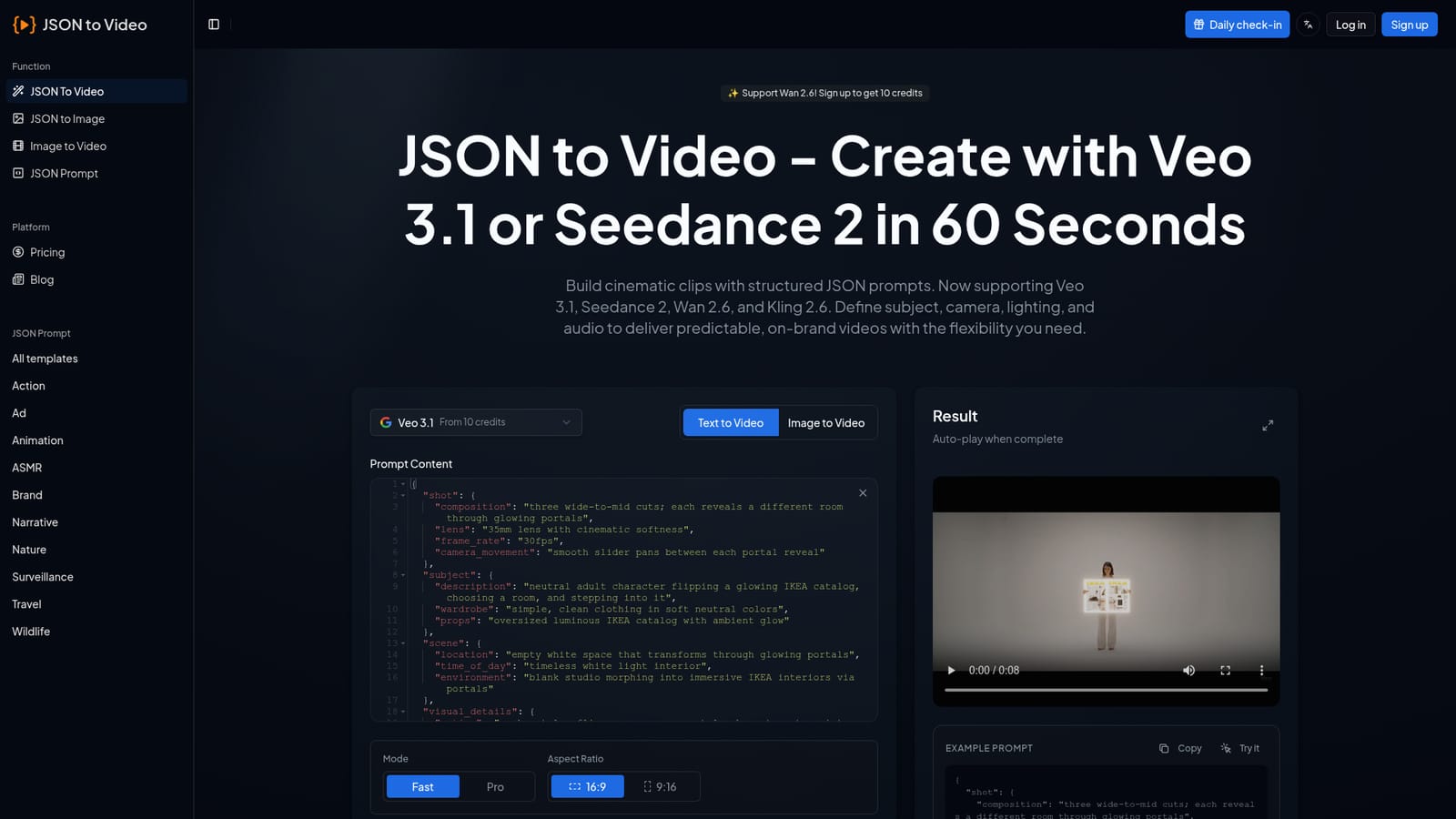The image size is (1456, 819).
Task: Go to Pricing page
Action: (96, 252)
